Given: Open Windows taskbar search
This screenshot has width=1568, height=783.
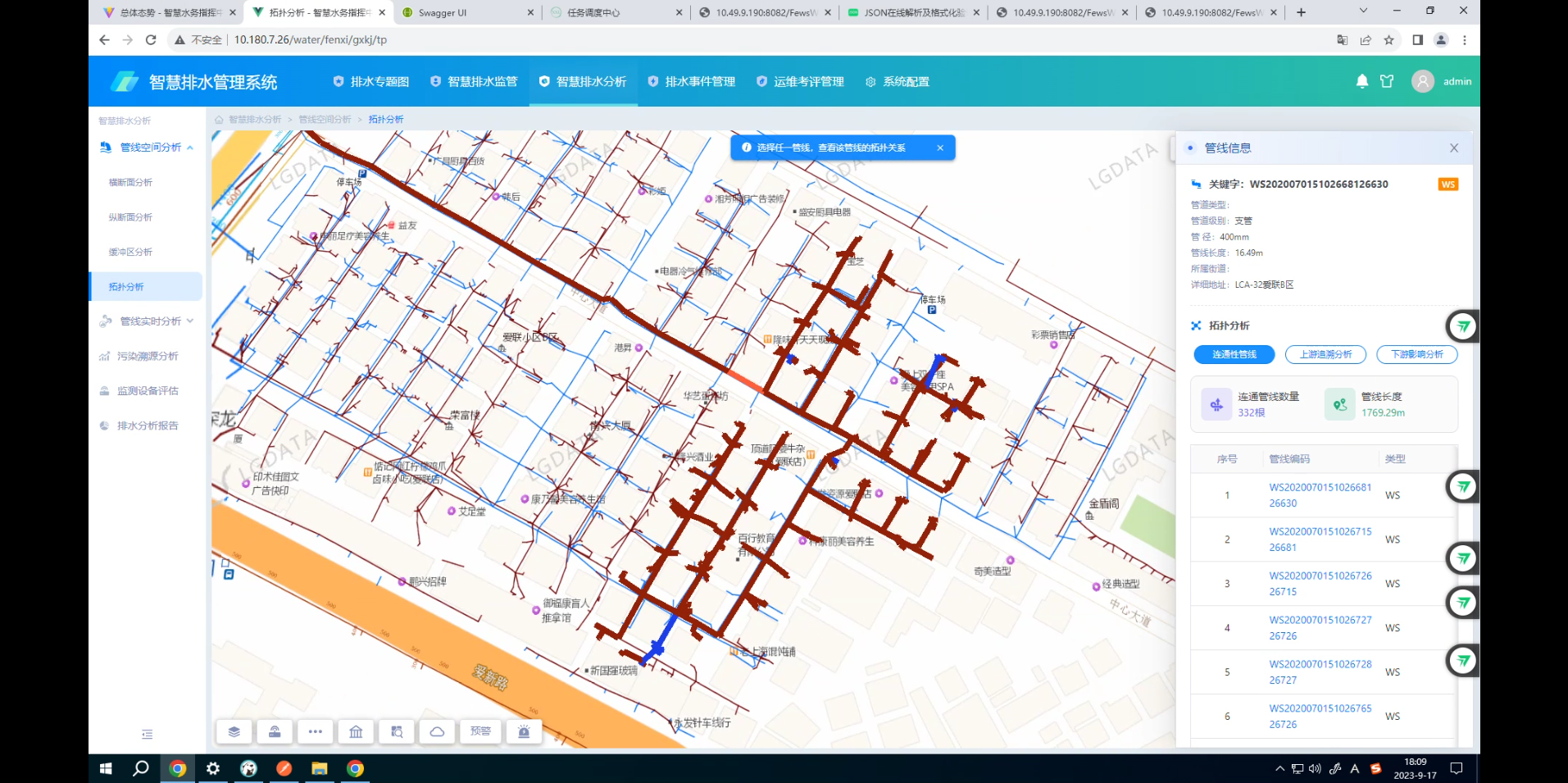Looking at the screenshot, I should tap(141, 768).
